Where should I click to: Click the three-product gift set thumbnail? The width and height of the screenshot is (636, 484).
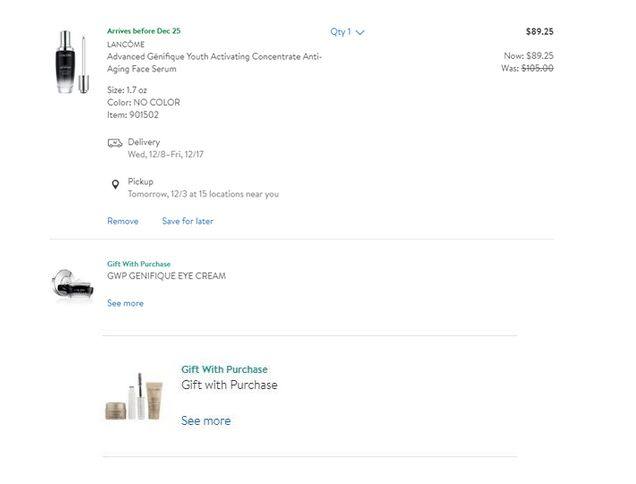[133, 395]
